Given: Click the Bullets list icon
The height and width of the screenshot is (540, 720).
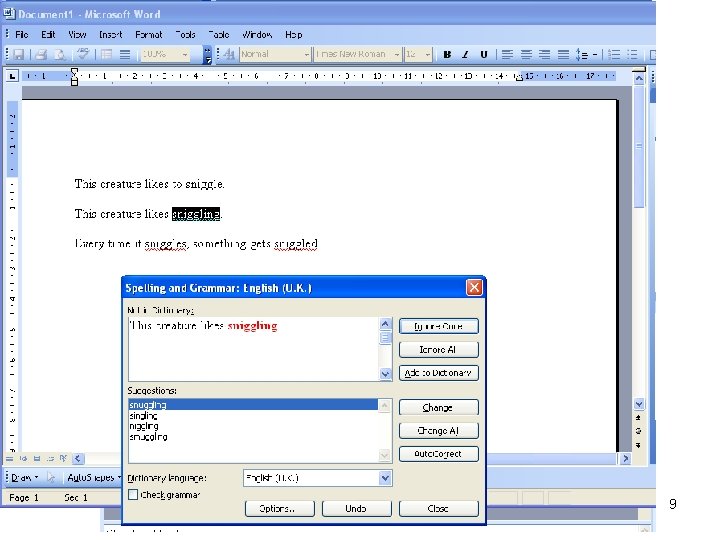Looking at the screenshot, I should point(632,55).
